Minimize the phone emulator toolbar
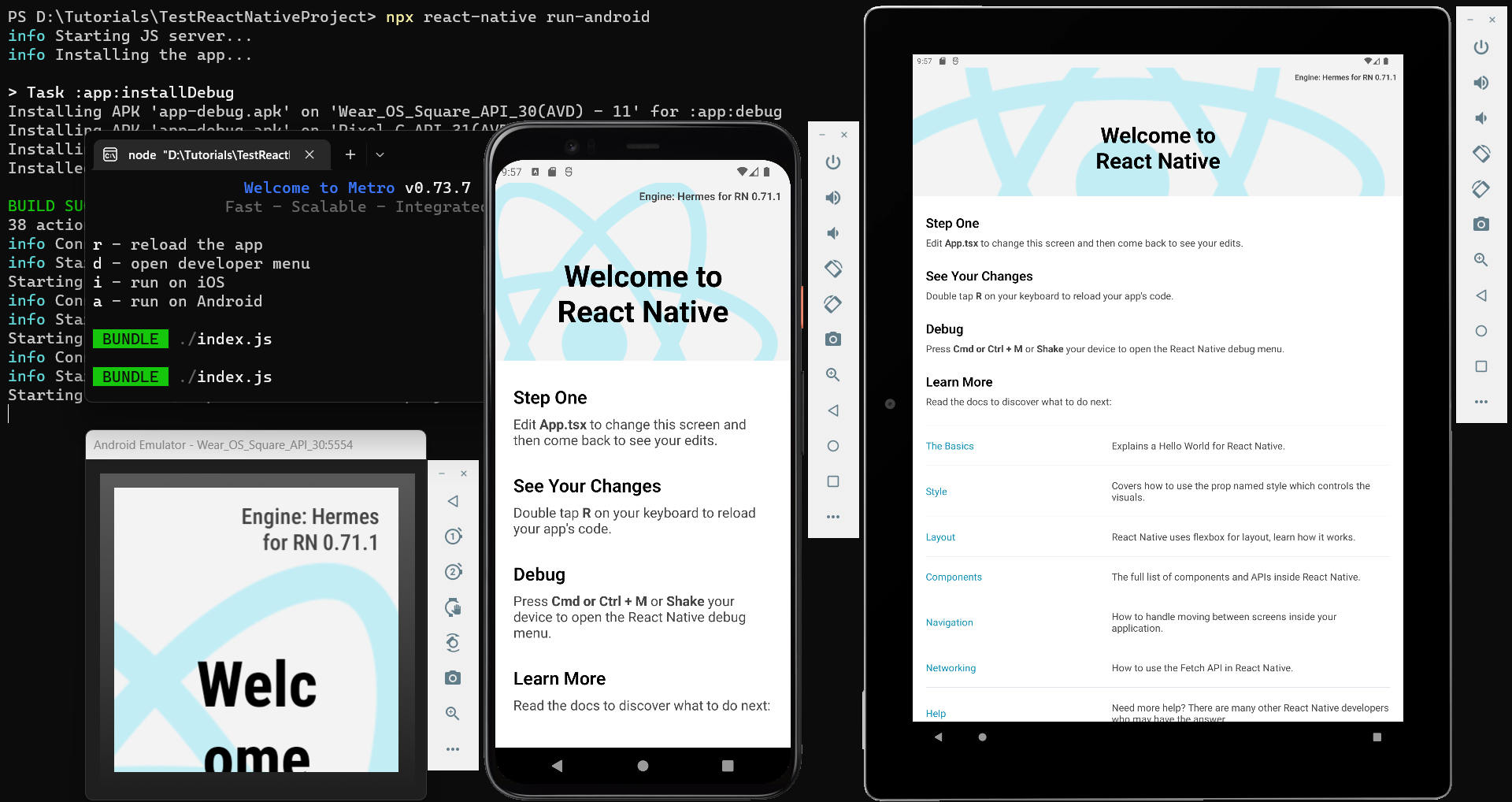 click(x=822, y=135)
